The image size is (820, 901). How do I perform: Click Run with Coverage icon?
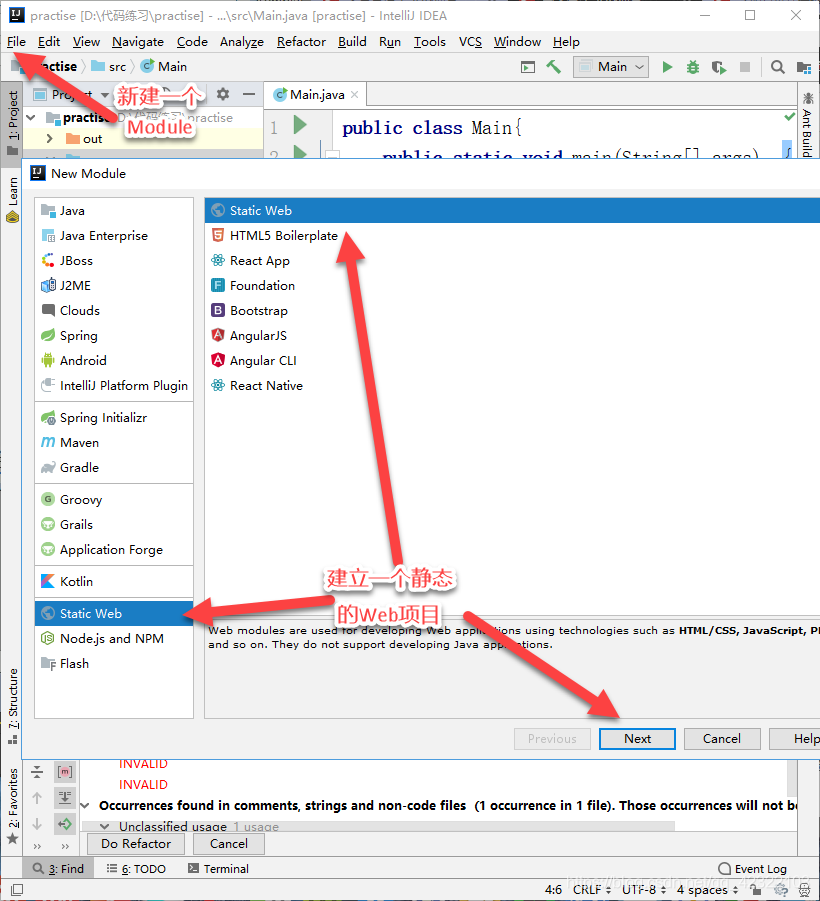[718, 67]
